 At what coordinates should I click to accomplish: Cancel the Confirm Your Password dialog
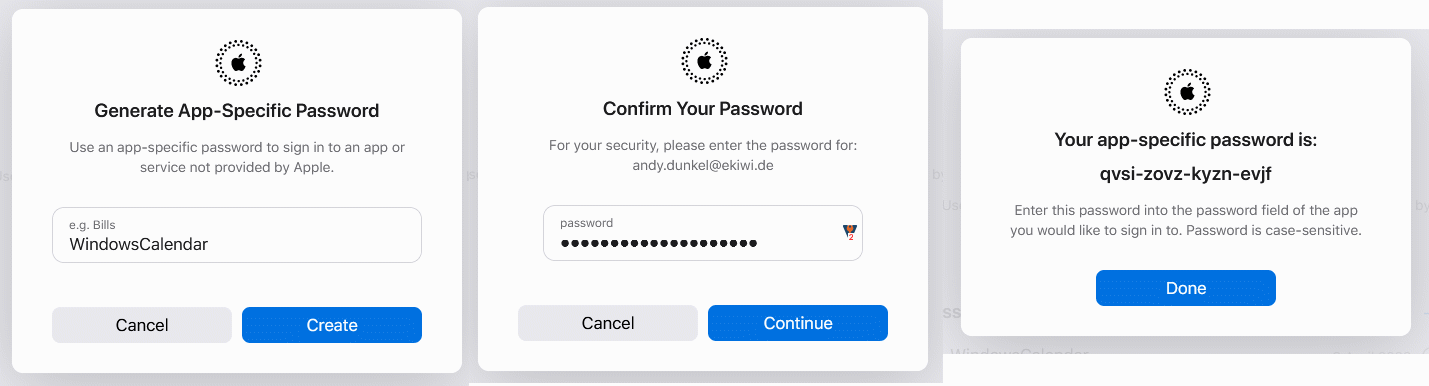608,323
